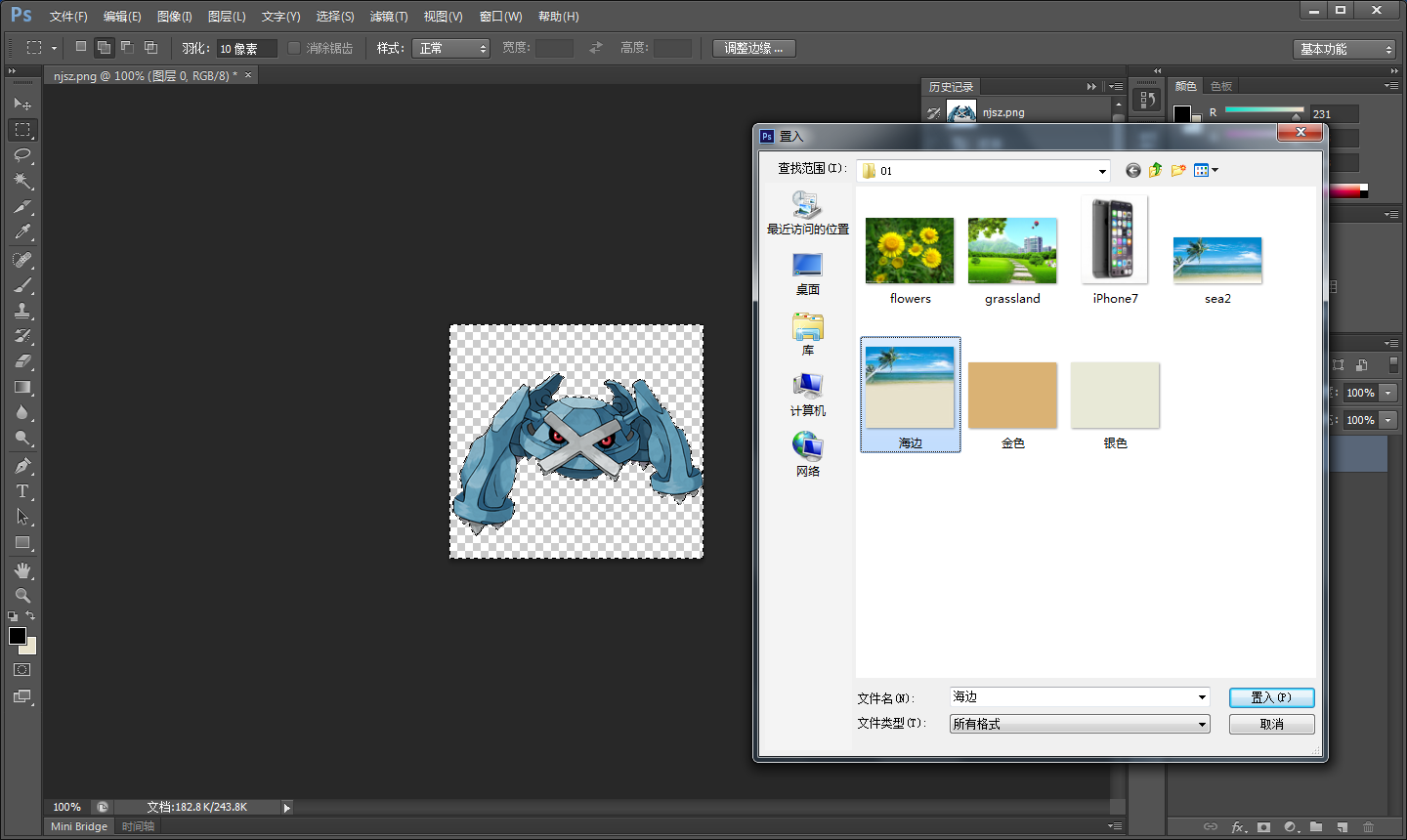
Task: Open the 图像(I) menu
Action: (175, 17)
